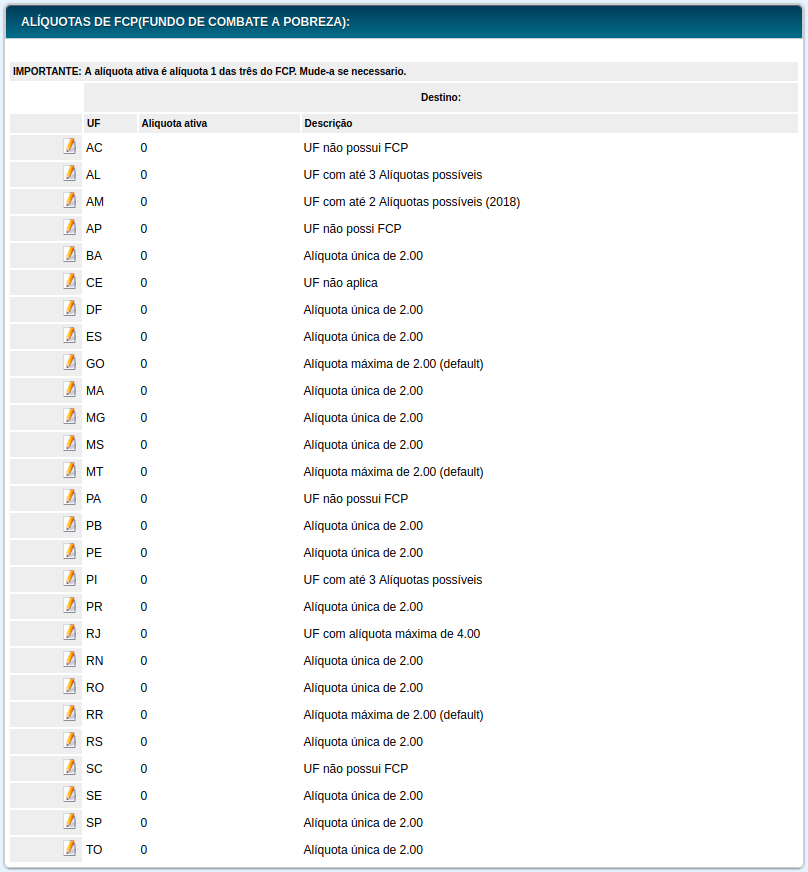Edit the RJ FCP entry
Screen dimensions: 808x872
(70, 632)
